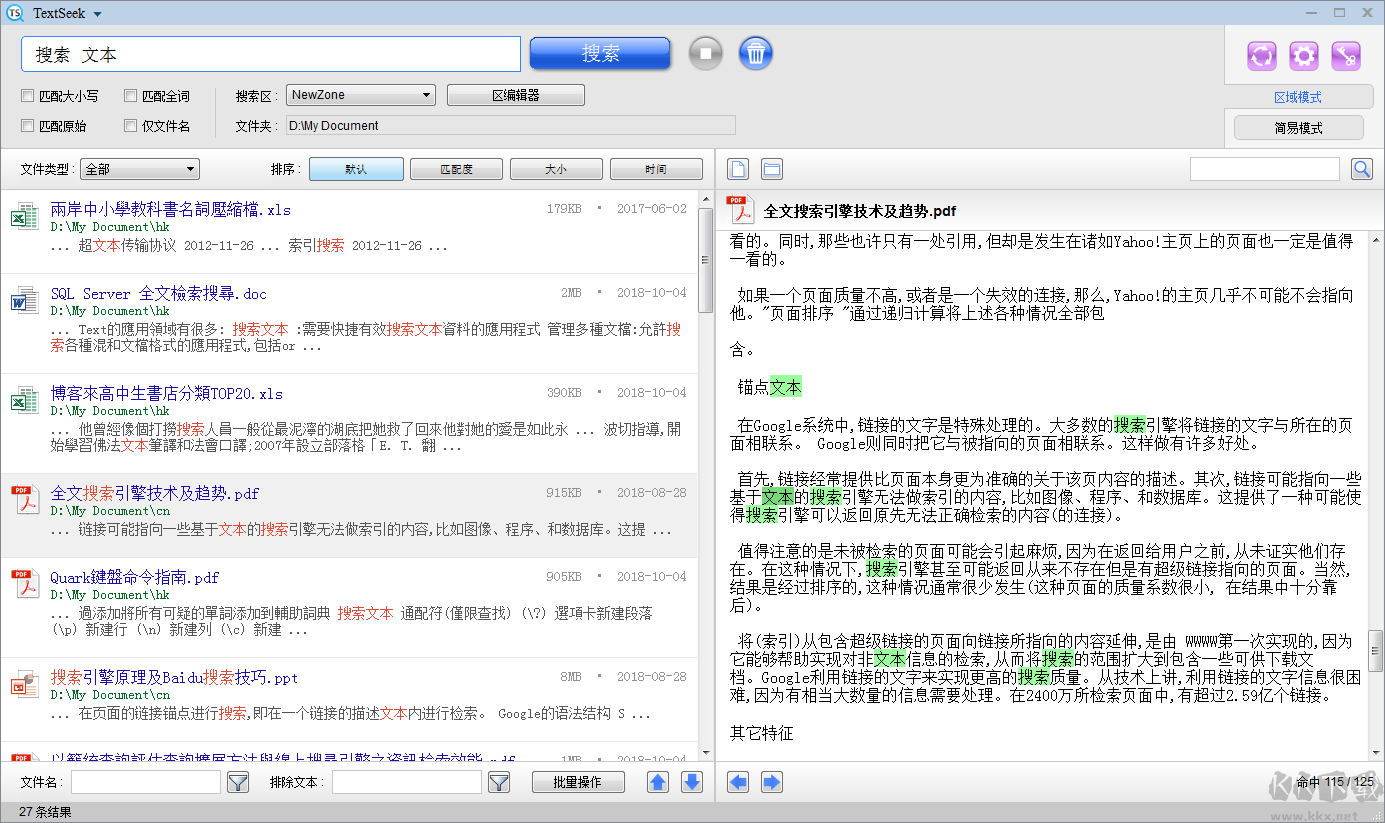Screen dimensions: 1385x823
Task: Enable the 匹配大小写 checkbox
Action: coord(28,96)
